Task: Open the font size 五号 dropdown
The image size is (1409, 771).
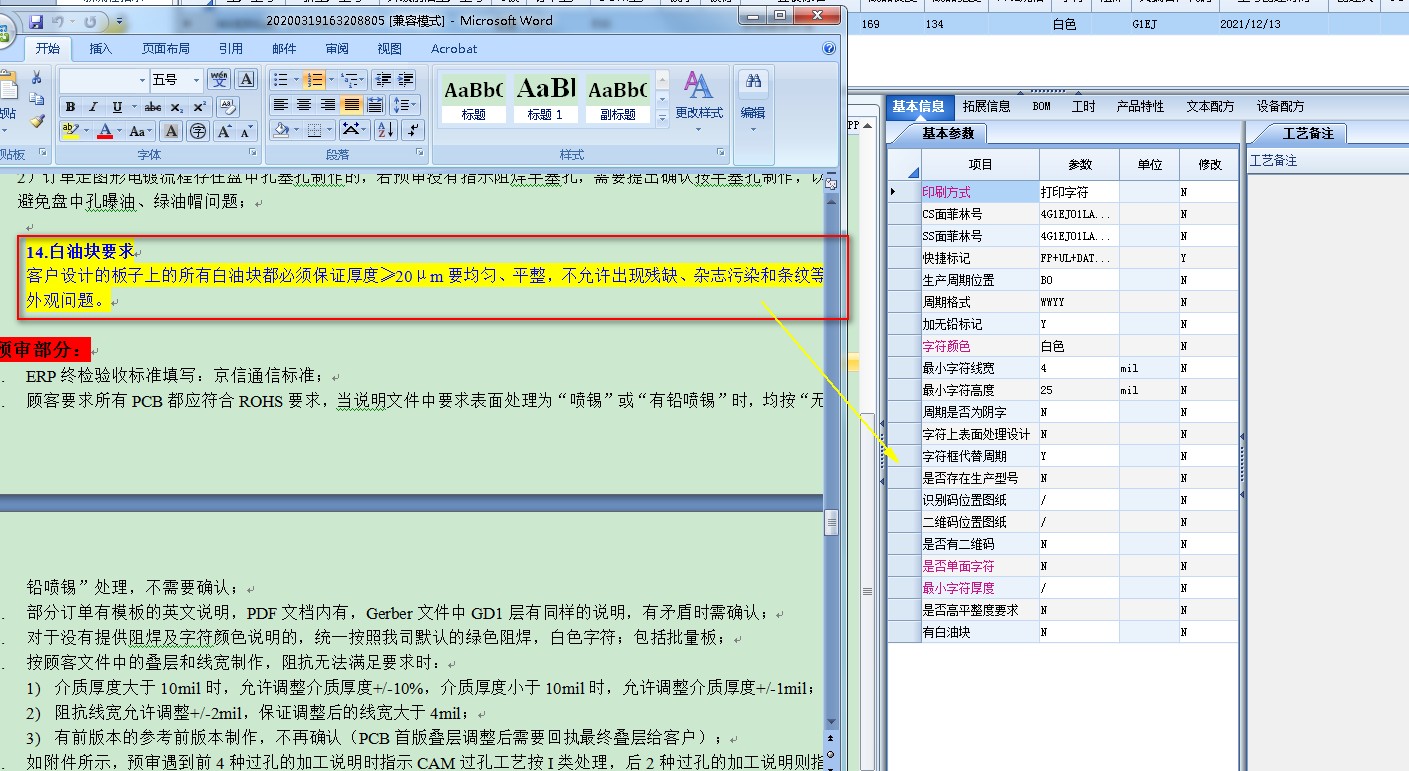Action: tap(196, 80)
